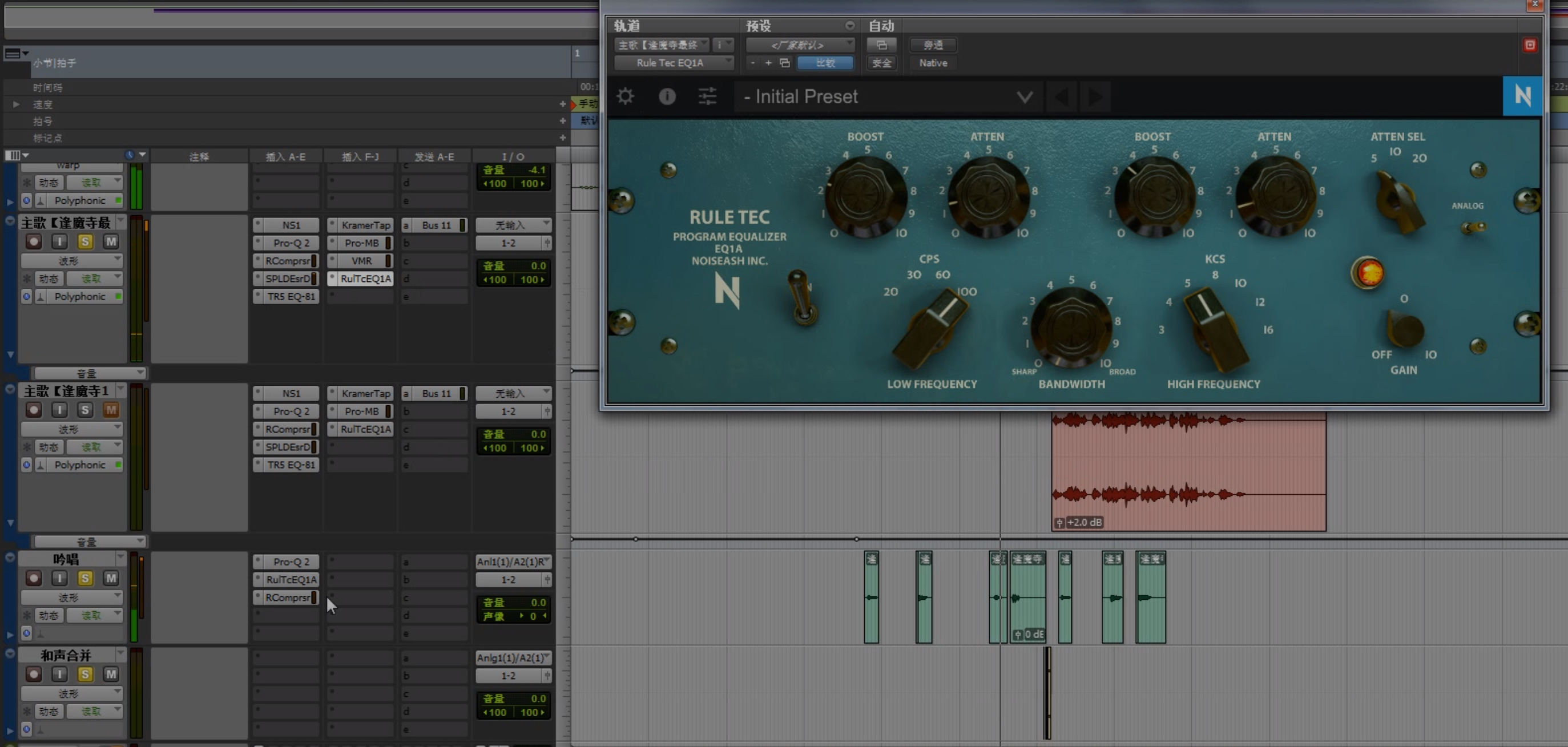
Task: Click the NoiseAsh N logo icon
Action: [1522, 95]
